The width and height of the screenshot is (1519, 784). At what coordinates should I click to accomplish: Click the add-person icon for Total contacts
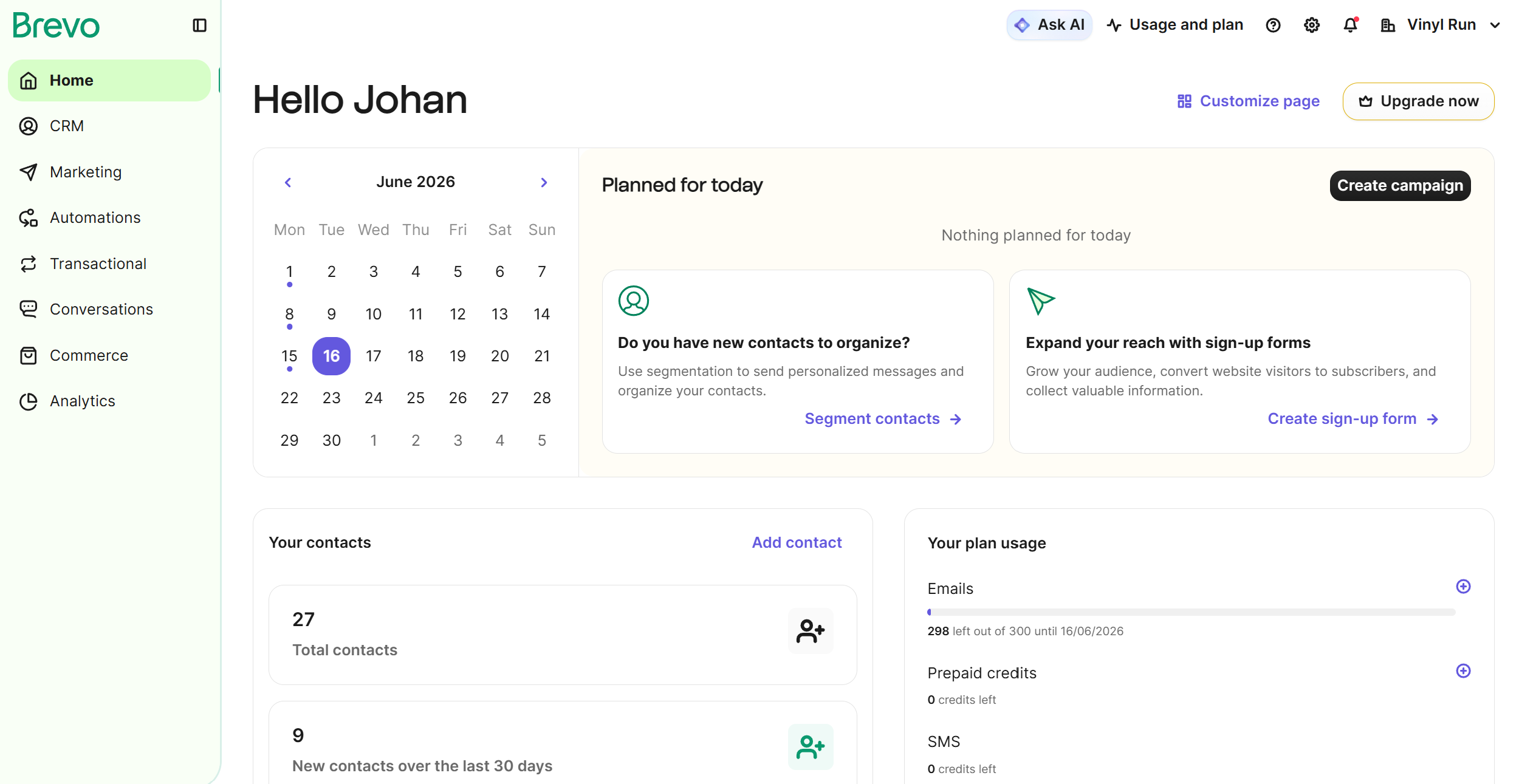click(x=811, y=631)
